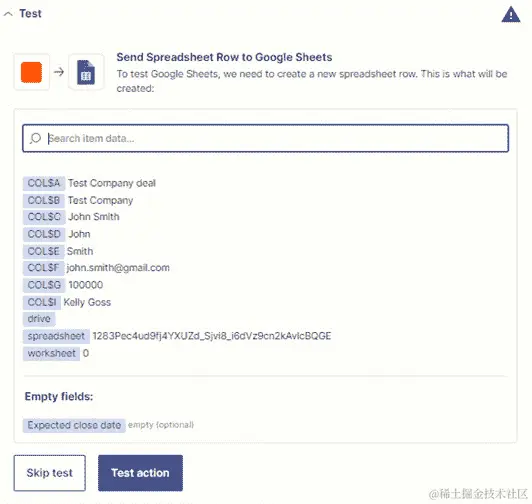Click the Test section heading
This screenshot has height=504, width=532.
(30, 14)
